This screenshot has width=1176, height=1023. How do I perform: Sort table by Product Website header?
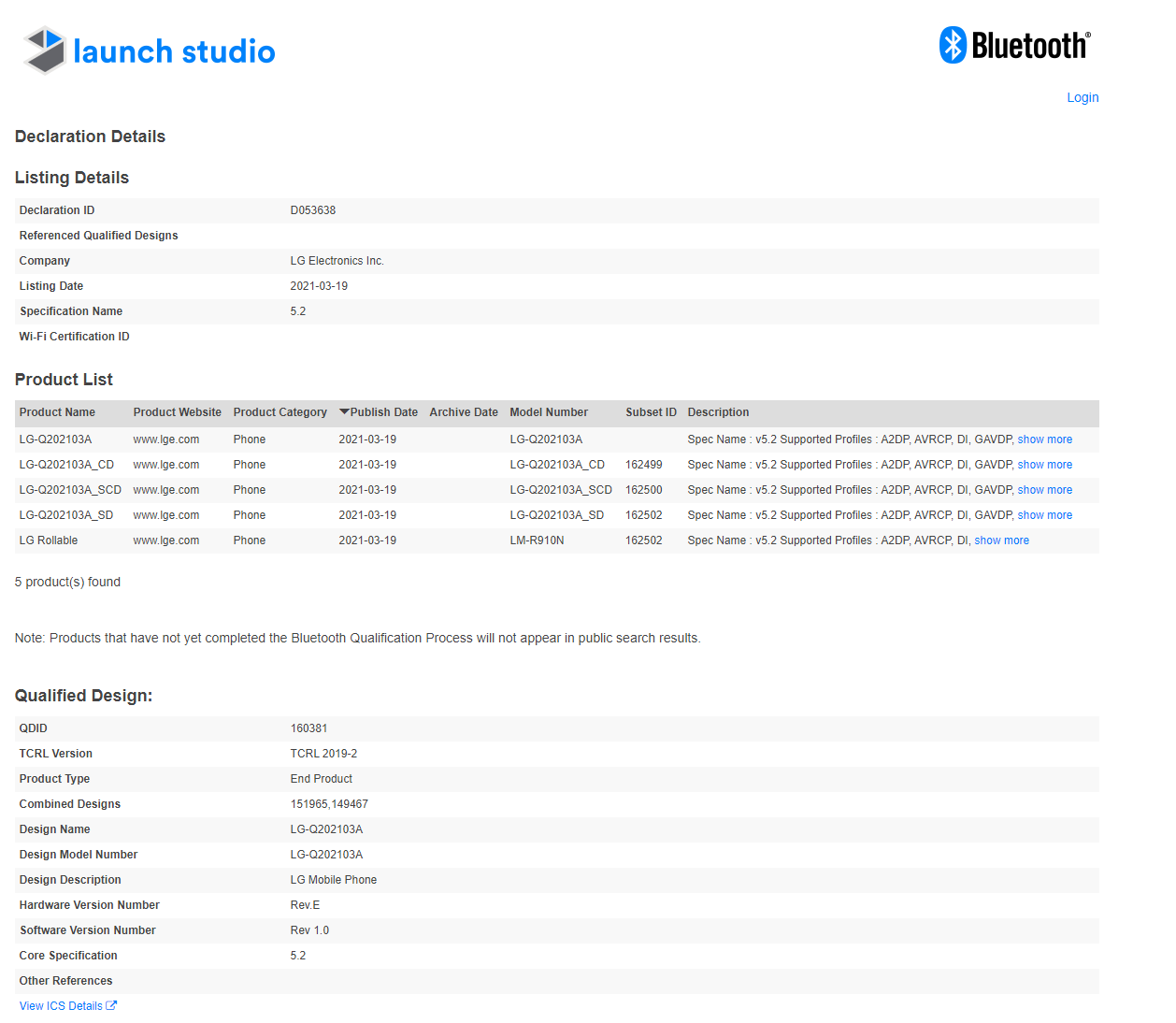tap(178, 412)
